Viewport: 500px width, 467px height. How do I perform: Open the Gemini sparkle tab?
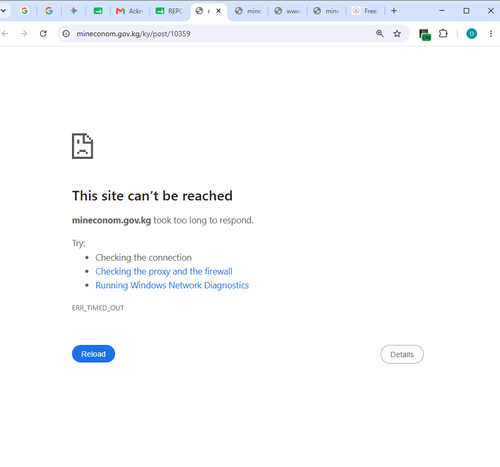(x=74, y=11)
